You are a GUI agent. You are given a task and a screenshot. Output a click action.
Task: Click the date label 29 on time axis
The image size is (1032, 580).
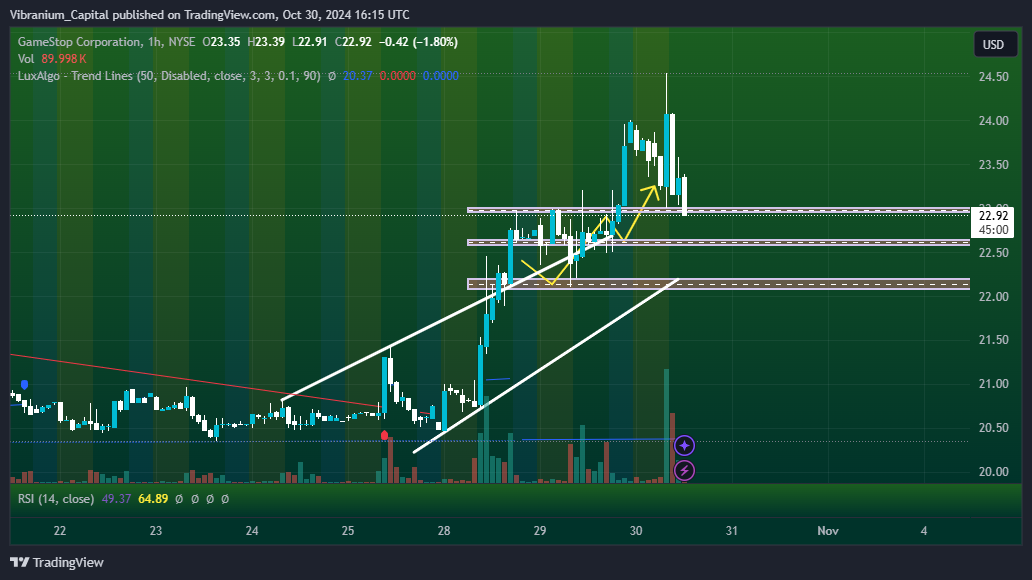point(540,531)
